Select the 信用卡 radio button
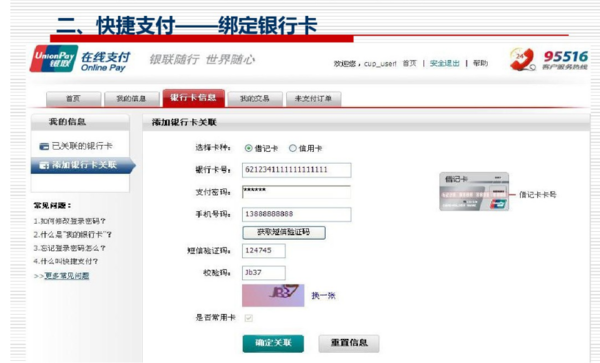600x363 pixels. point(293,148)
